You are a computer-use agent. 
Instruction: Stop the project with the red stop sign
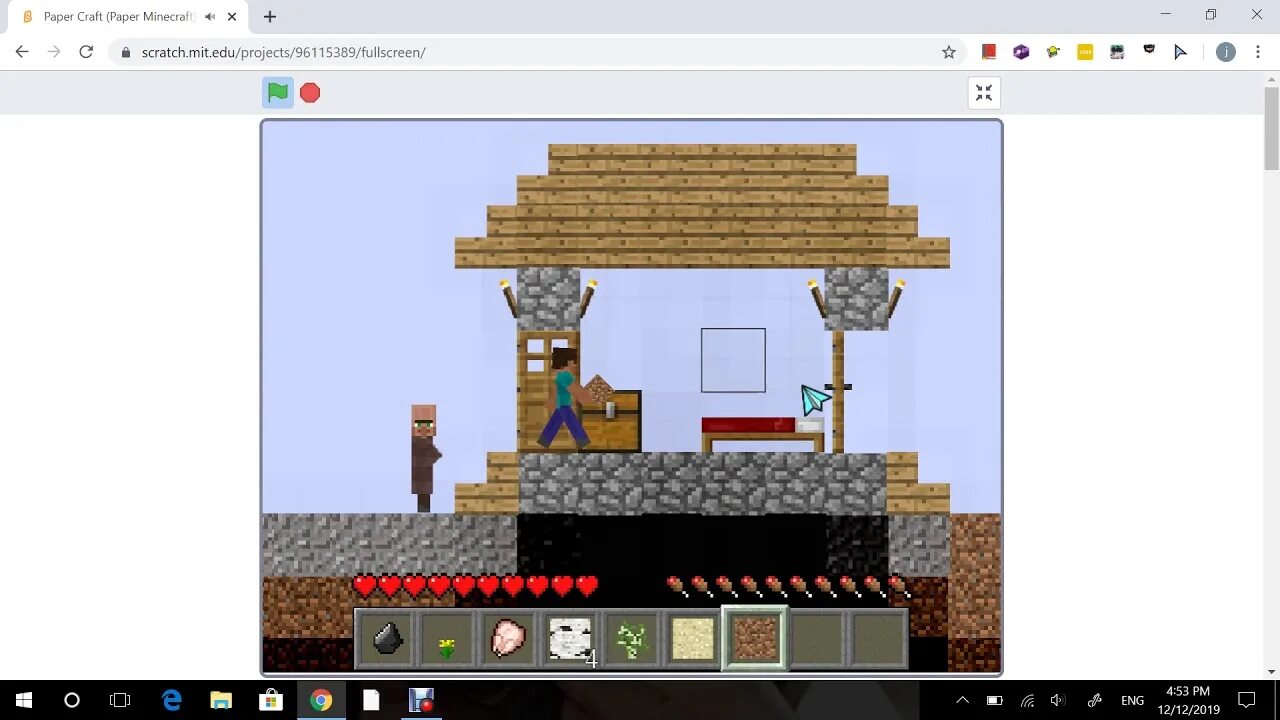pos(310,93)
